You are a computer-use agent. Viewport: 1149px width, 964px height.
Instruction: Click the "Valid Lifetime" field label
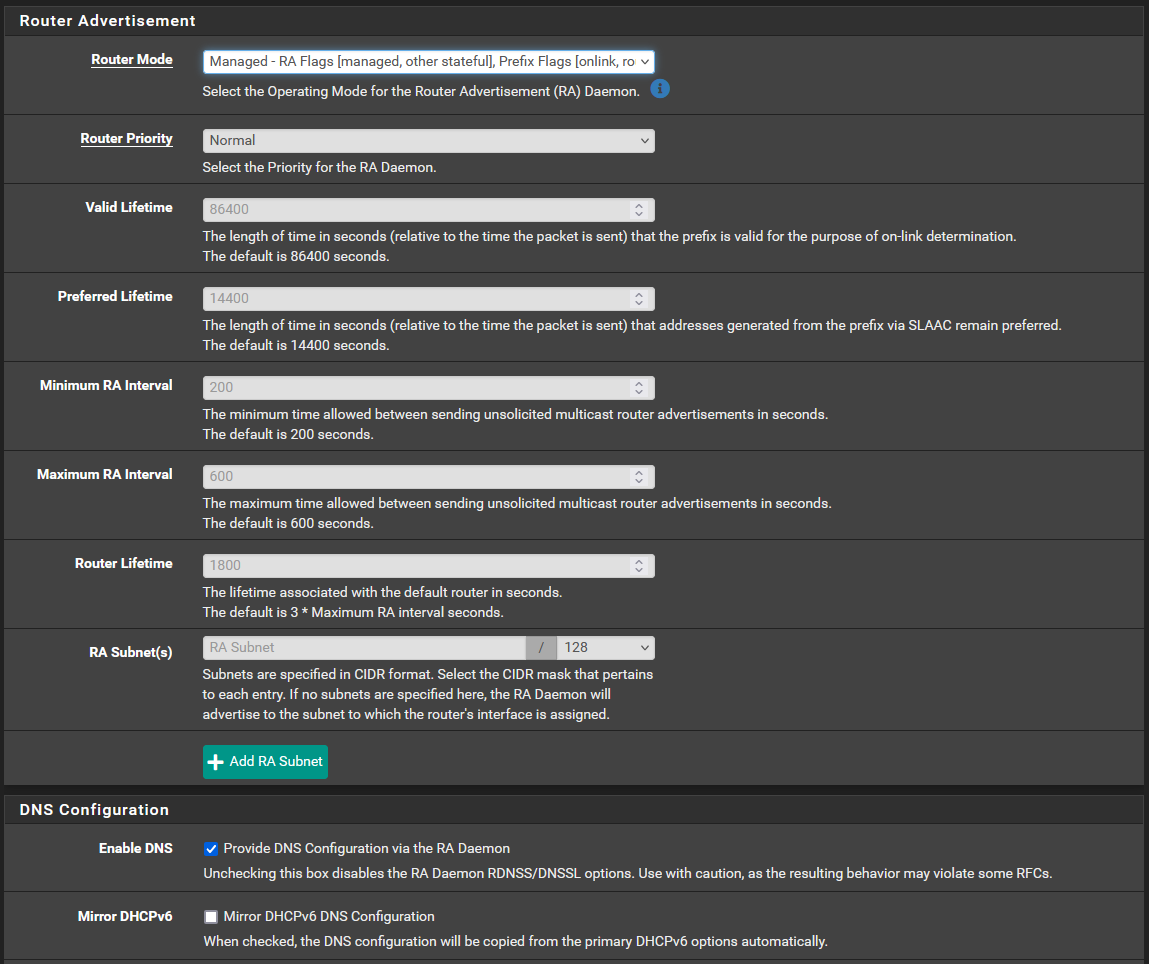click(129, 207)
